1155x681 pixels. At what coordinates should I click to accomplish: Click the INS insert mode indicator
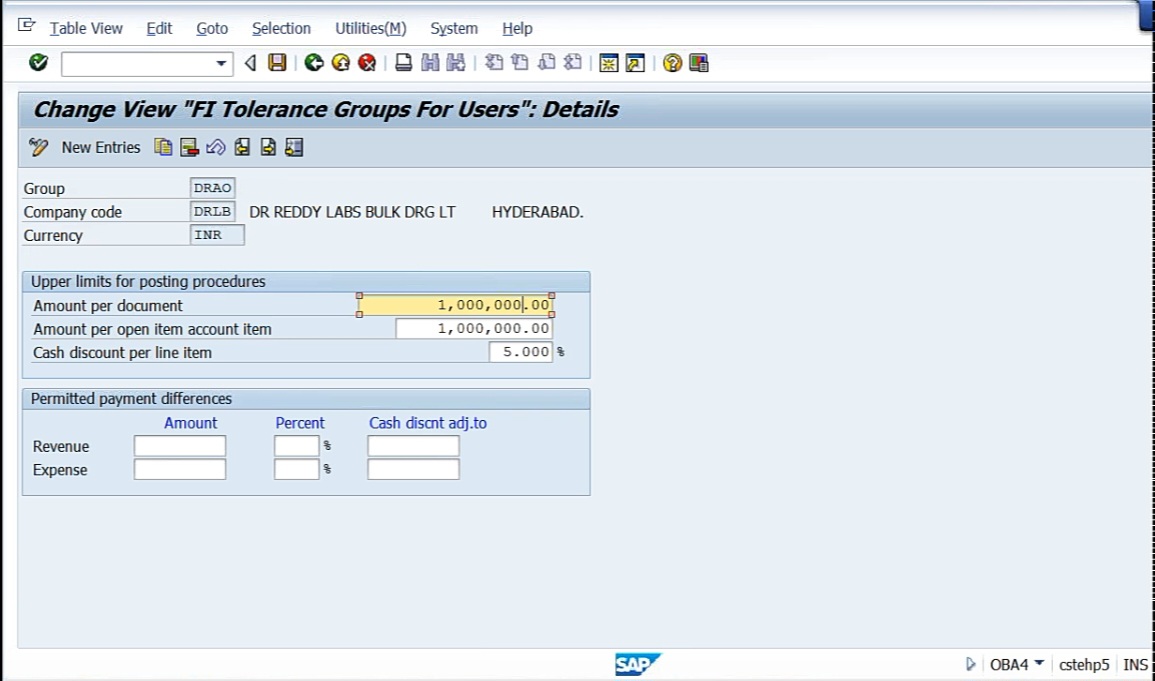coord(1135,665)
